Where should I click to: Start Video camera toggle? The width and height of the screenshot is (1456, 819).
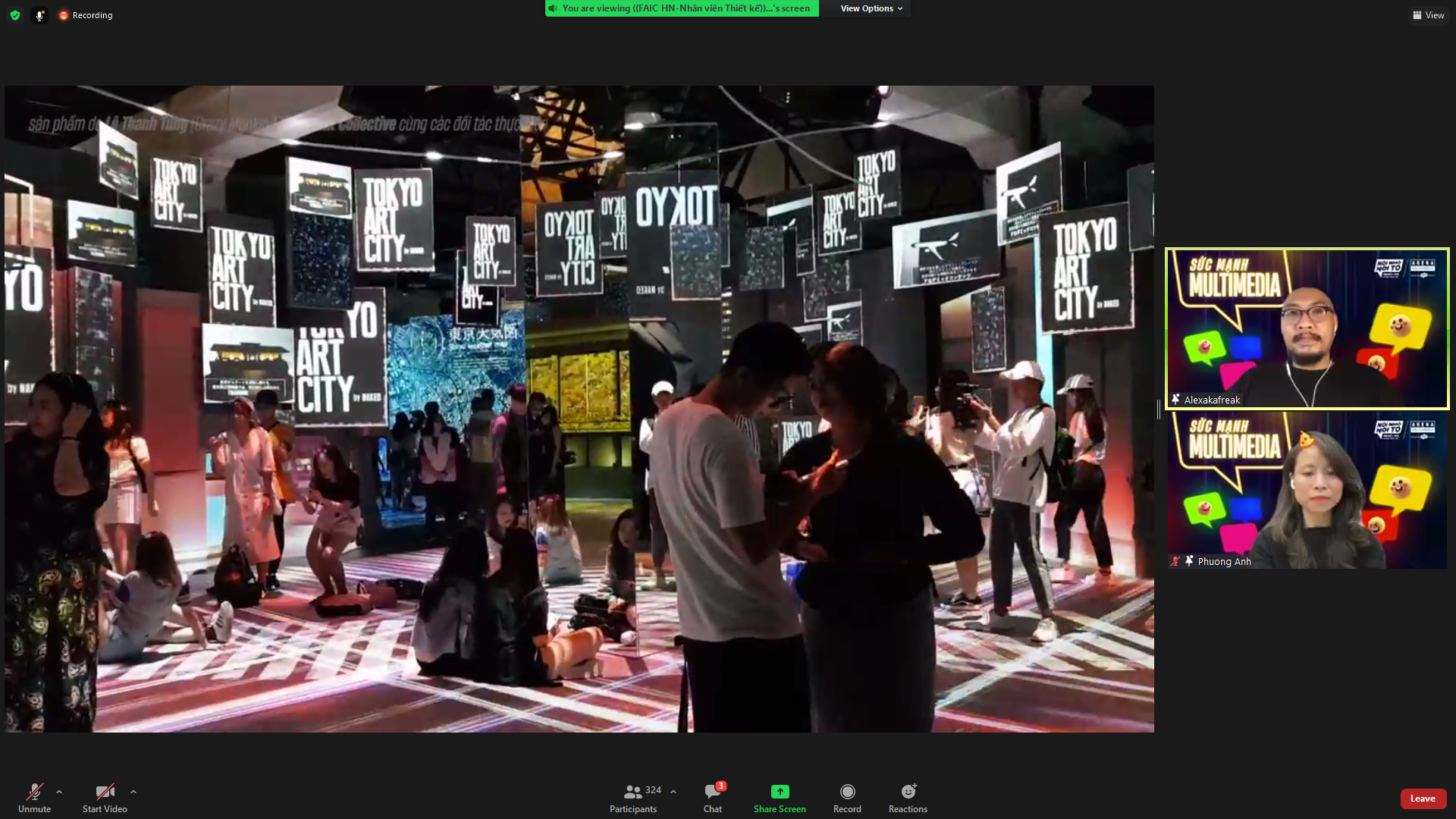coord(105,798)
